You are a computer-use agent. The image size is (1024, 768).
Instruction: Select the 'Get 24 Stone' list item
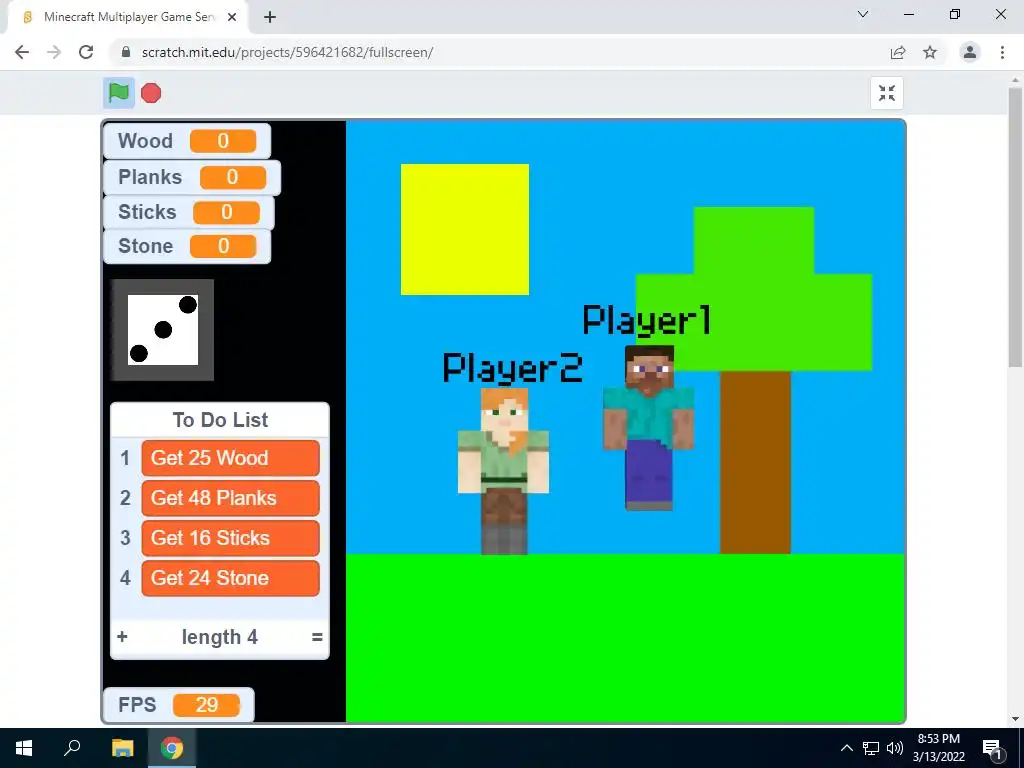[x=231, y=578]
